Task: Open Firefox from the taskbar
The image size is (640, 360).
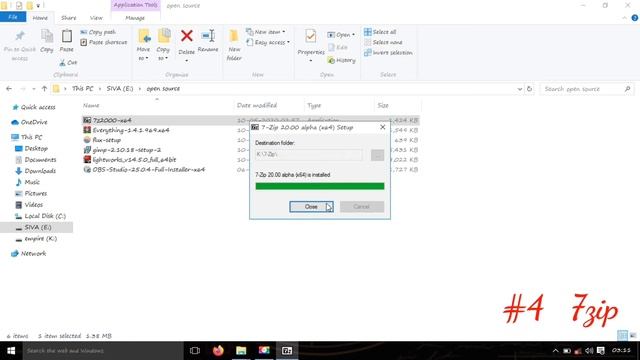Action: (218, 351)
